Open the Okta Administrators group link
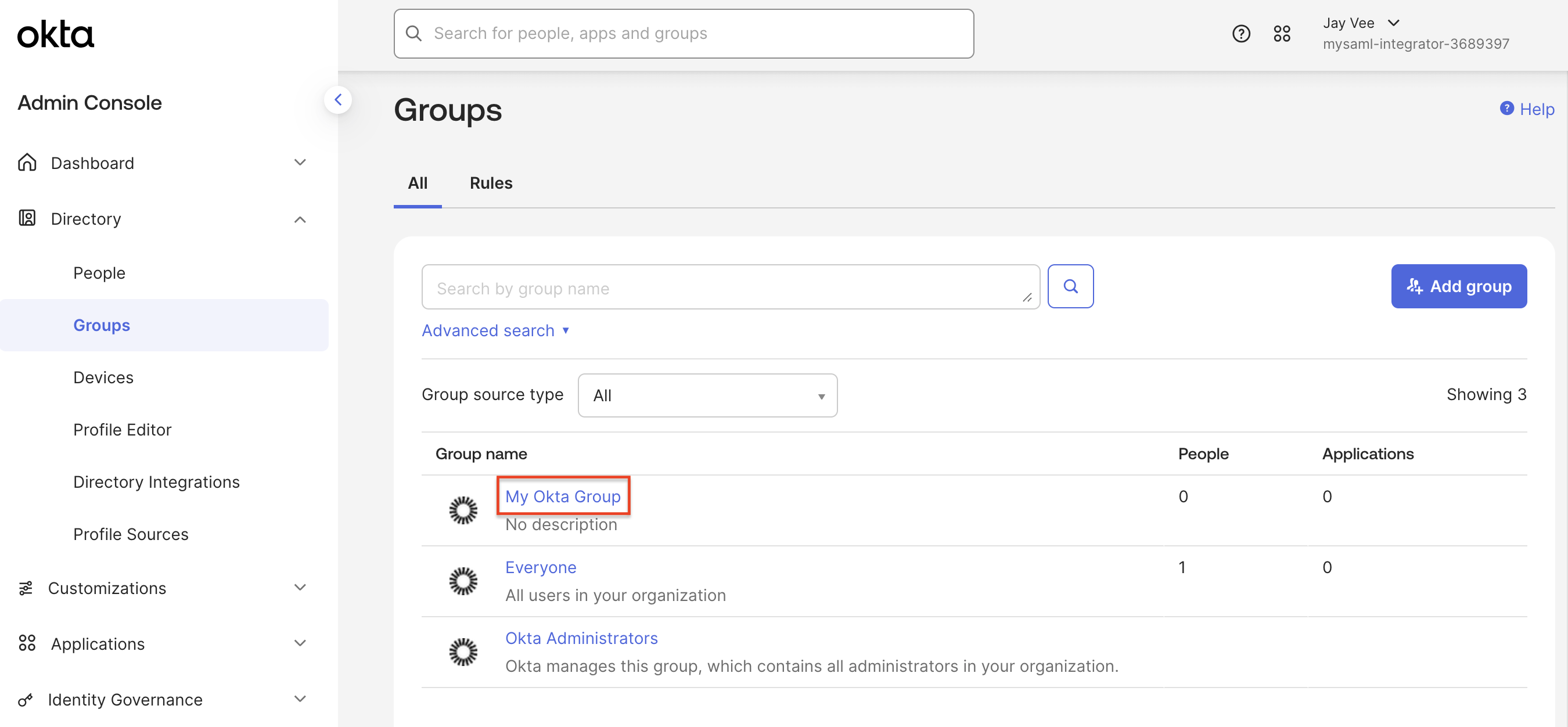The image size is (1568, 727). (x=581, y=638)
